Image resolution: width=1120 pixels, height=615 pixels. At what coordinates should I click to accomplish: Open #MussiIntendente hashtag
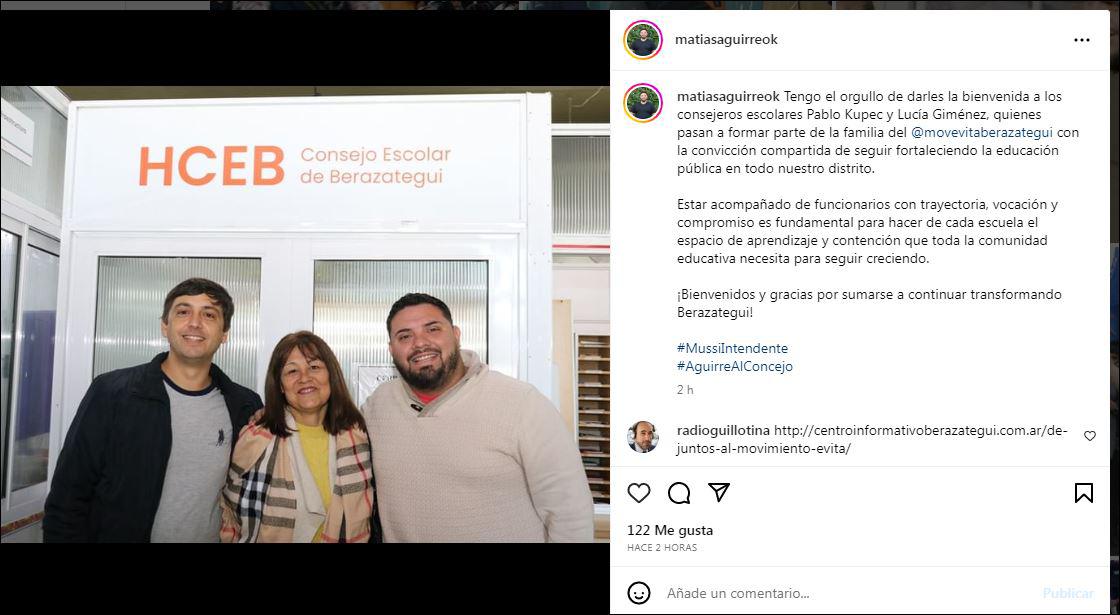pos(733,349)
